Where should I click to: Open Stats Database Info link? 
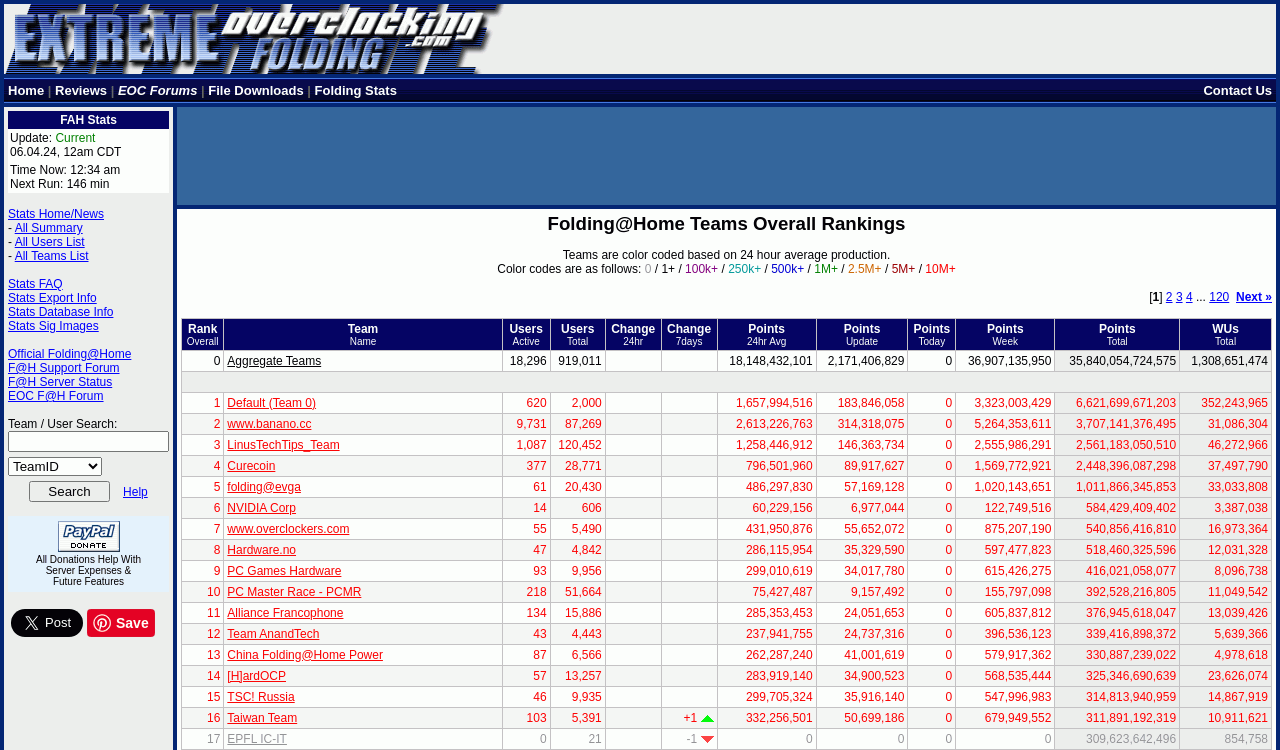61,312
